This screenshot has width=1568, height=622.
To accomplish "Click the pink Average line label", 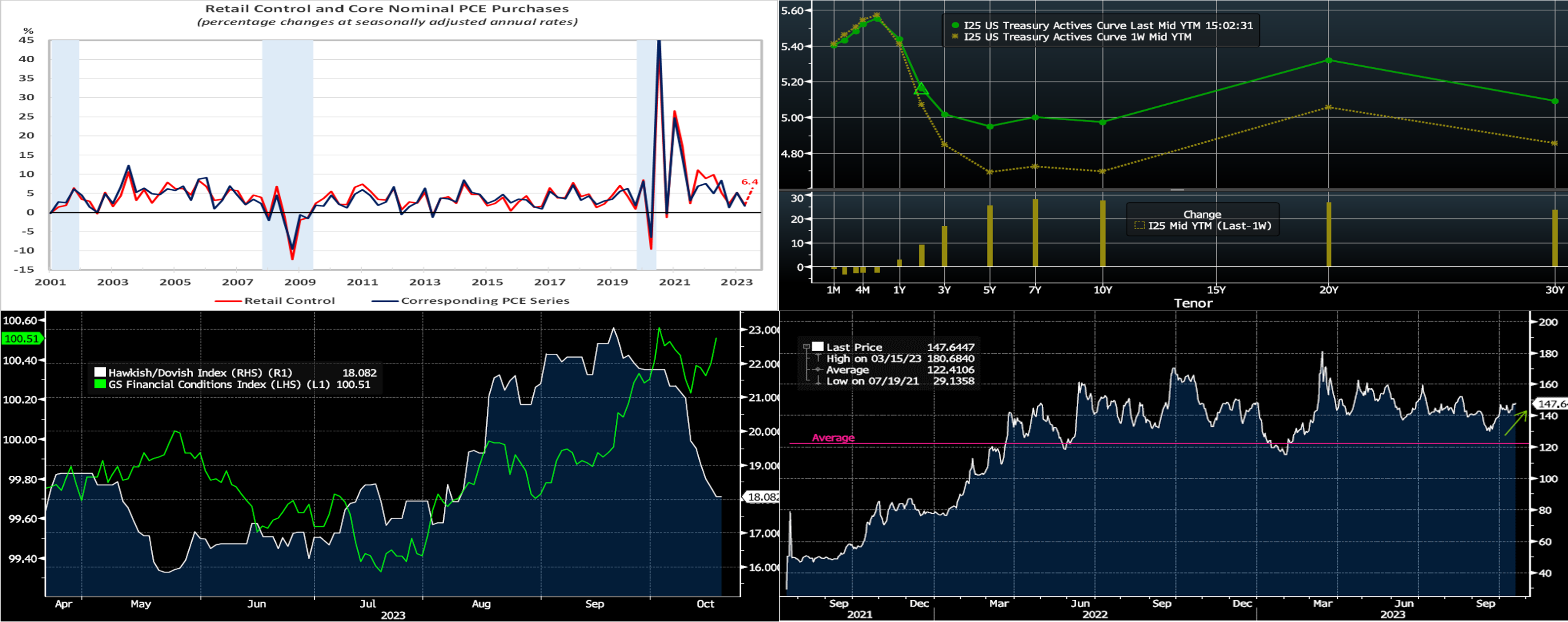I will pos(833,438).
